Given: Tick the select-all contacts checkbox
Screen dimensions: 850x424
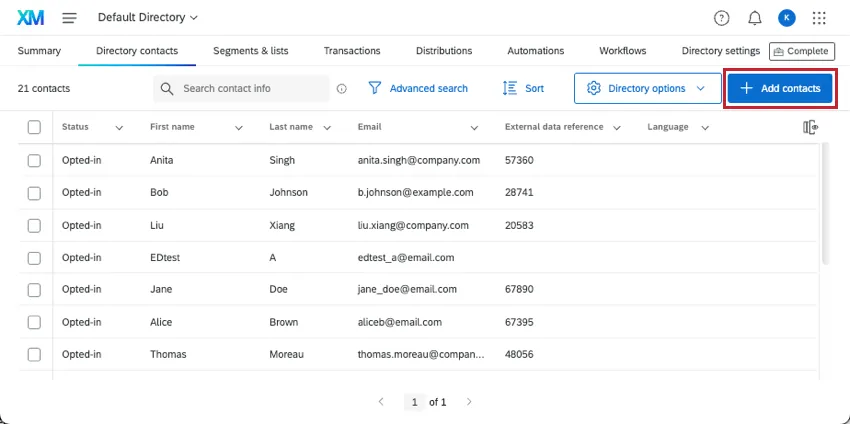Looking at the screenshot, I should [x=34, y=127].
